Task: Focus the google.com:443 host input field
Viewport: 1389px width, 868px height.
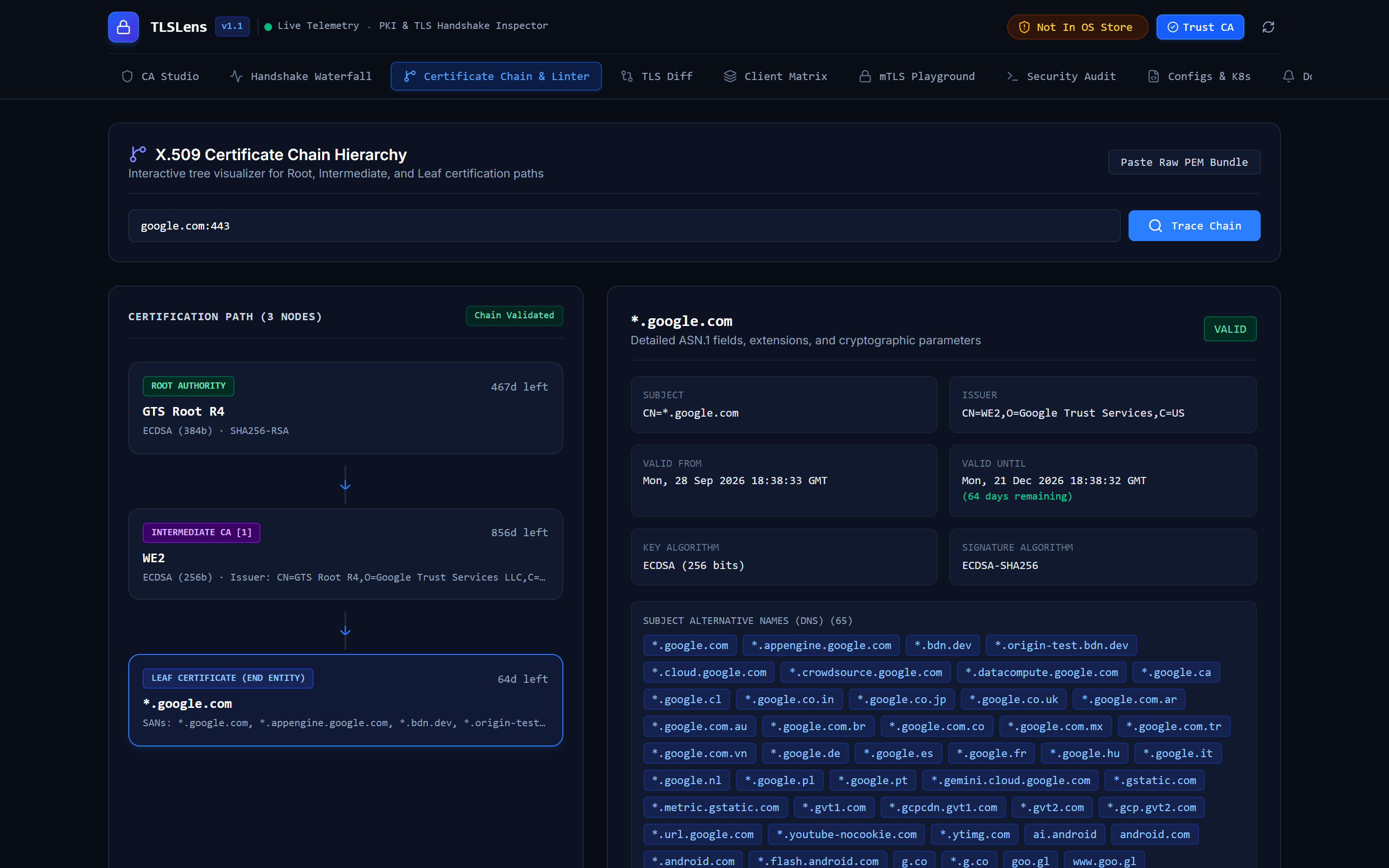Action: click(x=624, y=226)
